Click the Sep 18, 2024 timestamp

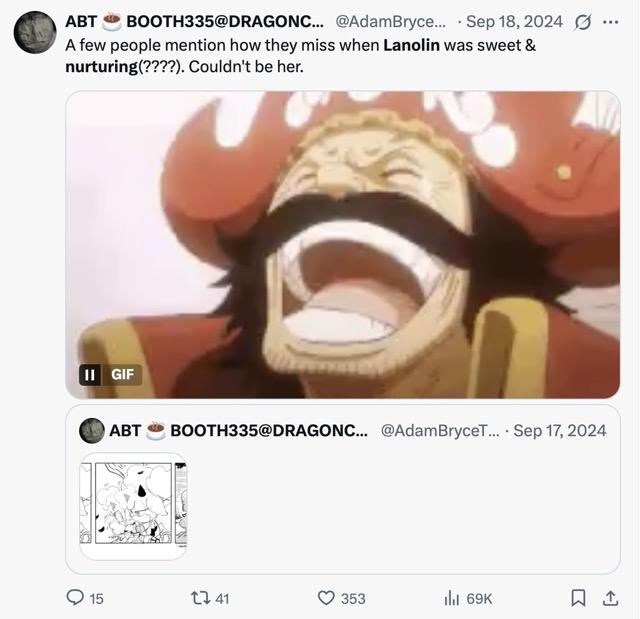click(514, 22)
